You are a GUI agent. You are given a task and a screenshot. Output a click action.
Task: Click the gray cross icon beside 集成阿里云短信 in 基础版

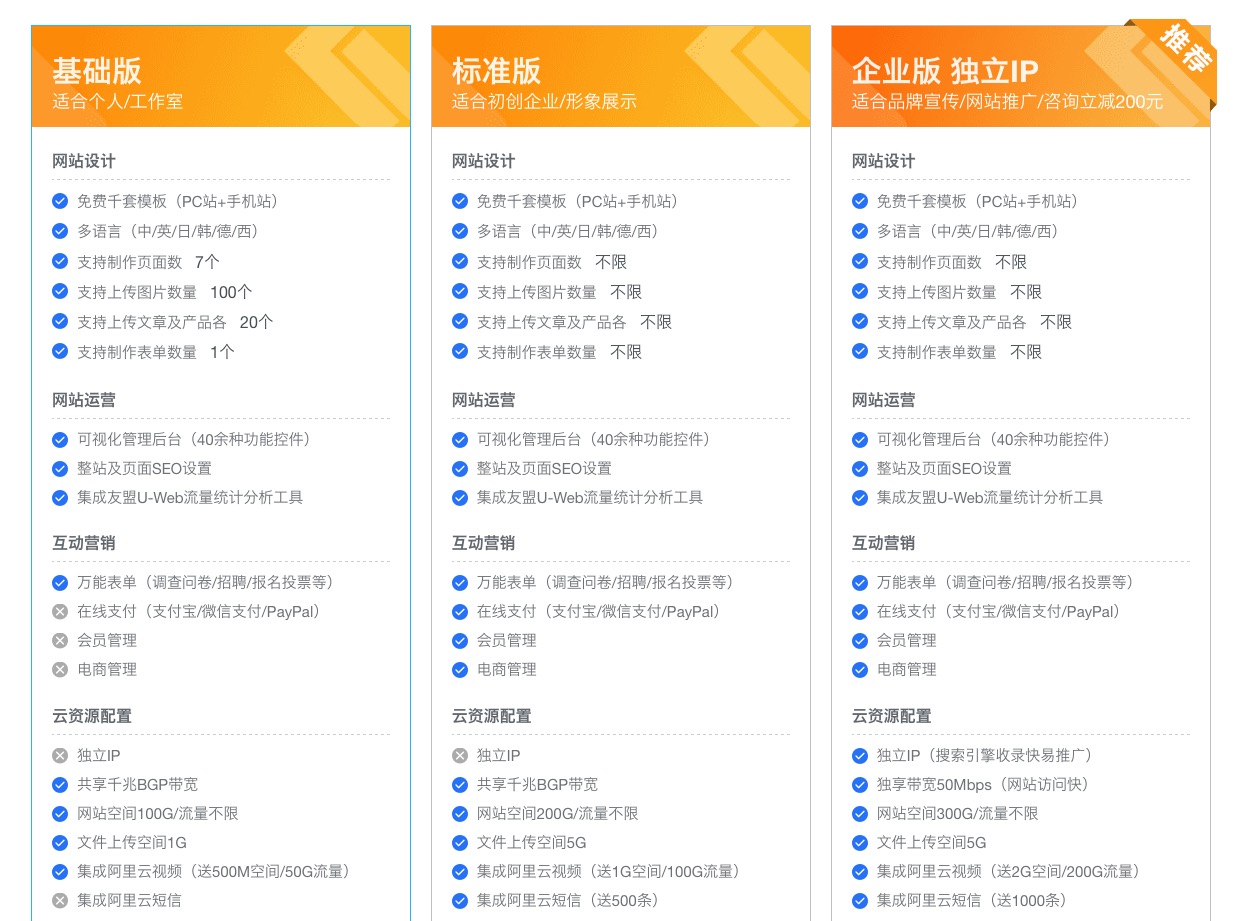tap(60, 900)
